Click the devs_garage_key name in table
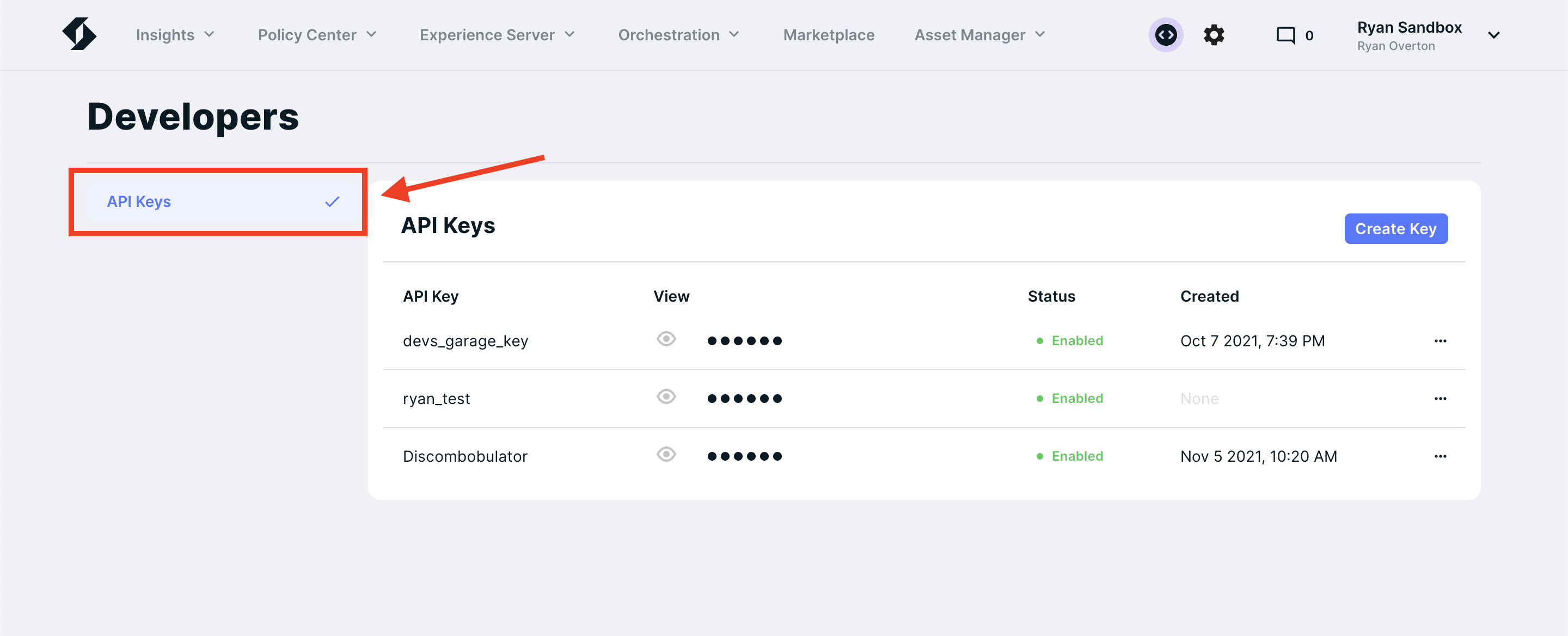 [x=465, y=341]
